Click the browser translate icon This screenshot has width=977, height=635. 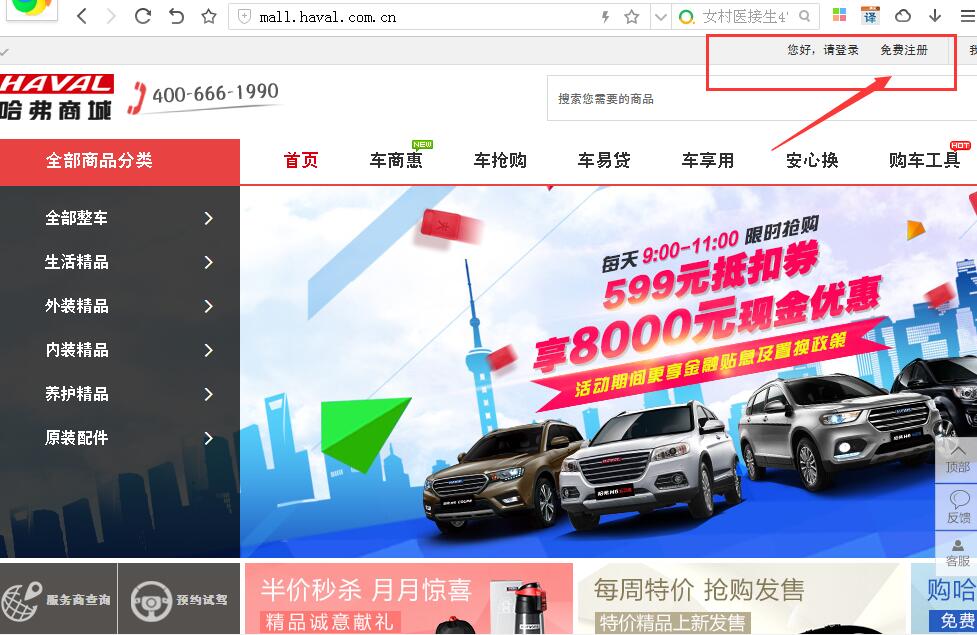click(x=869, y=16)
